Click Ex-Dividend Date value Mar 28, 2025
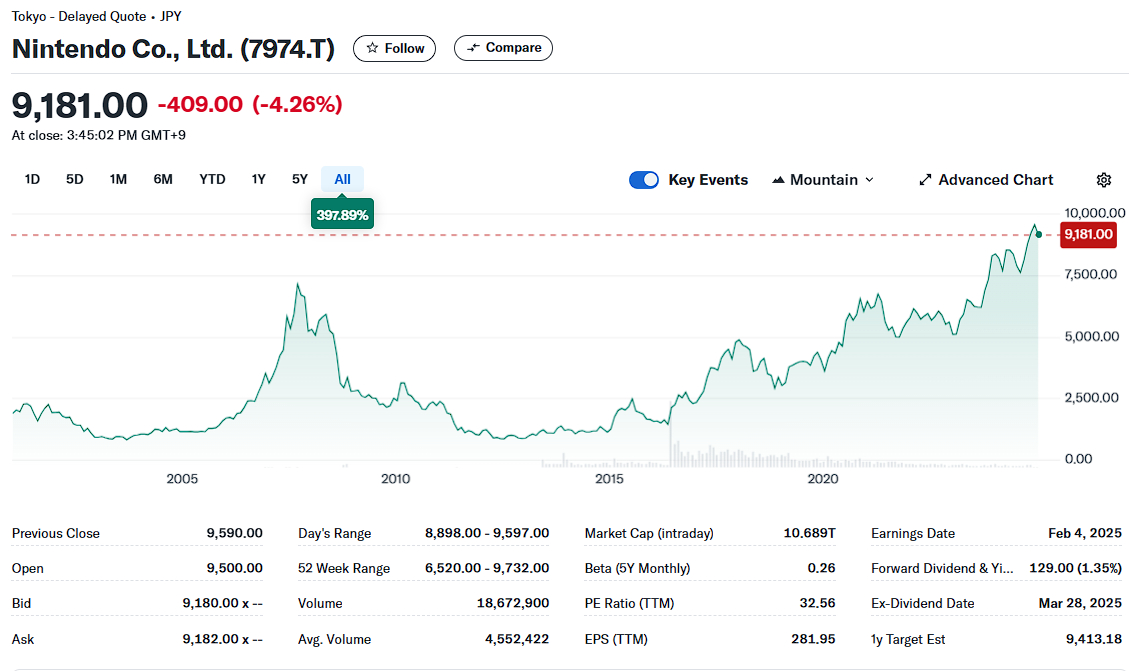 [1080, 603]
